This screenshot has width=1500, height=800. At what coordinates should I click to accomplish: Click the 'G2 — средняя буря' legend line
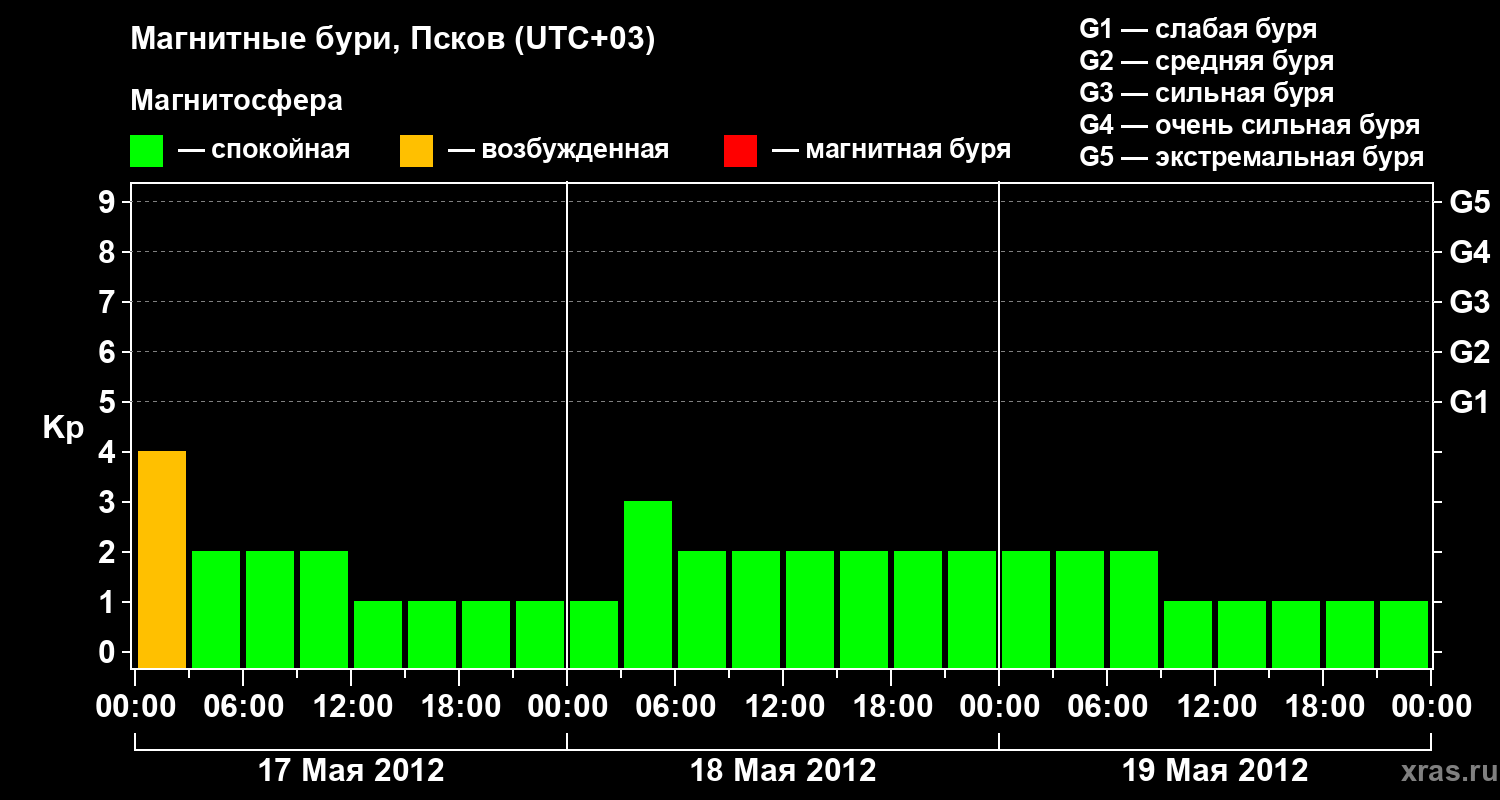(x=1207, y=61)
